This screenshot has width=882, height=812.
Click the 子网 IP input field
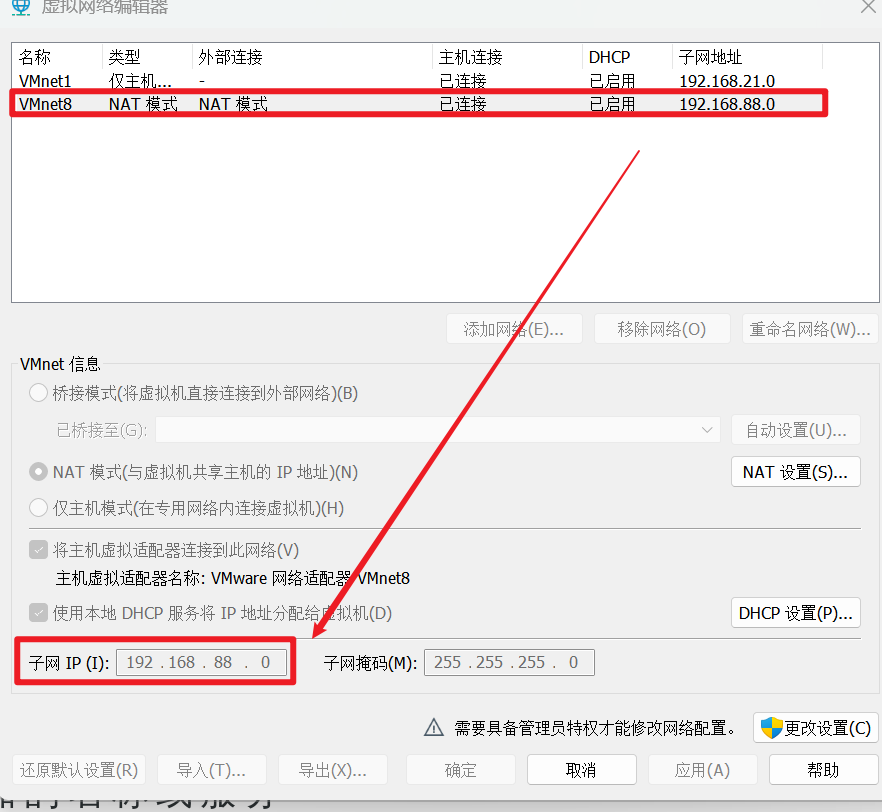point(201,662)
